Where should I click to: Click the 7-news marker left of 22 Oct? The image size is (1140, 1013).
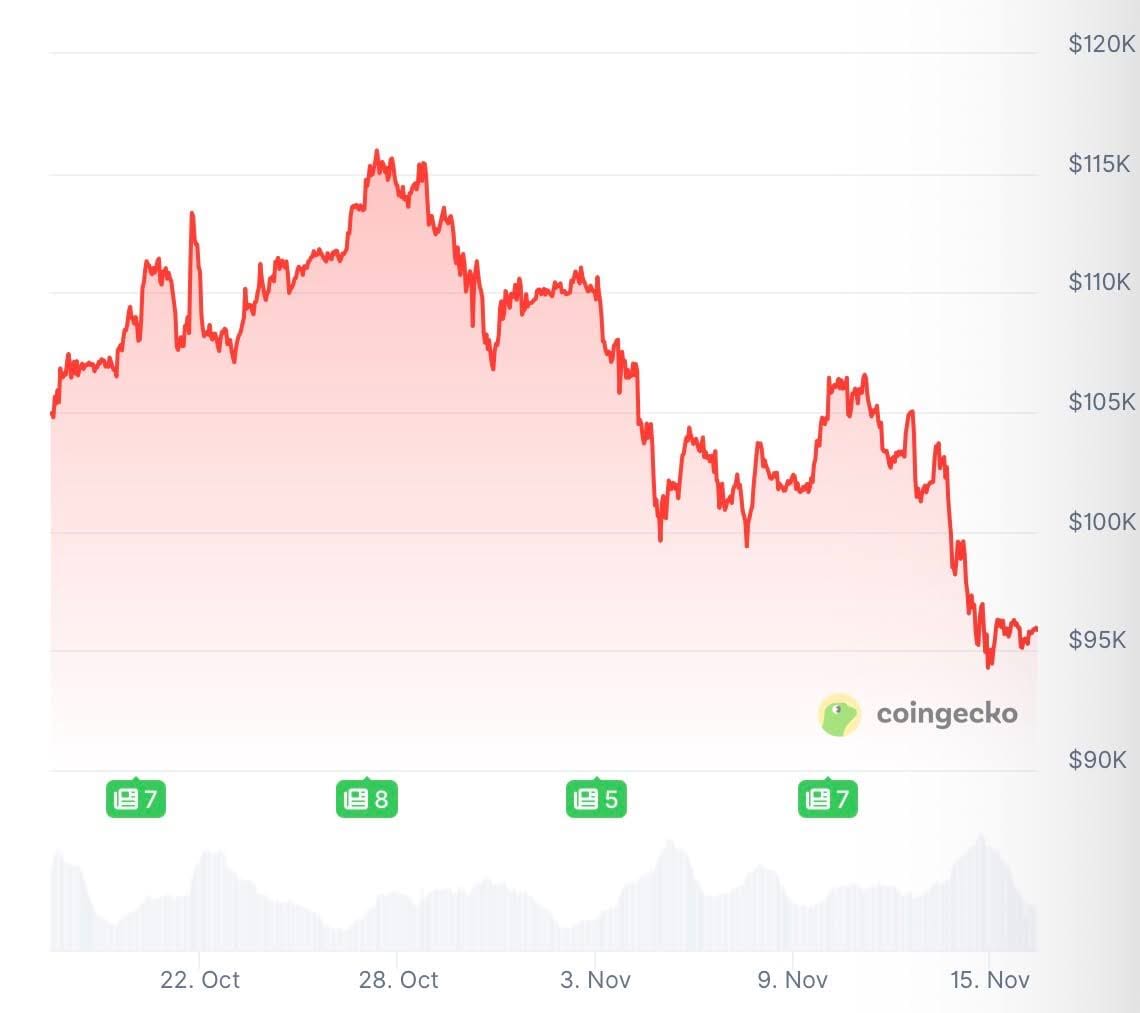coord(136,799)
